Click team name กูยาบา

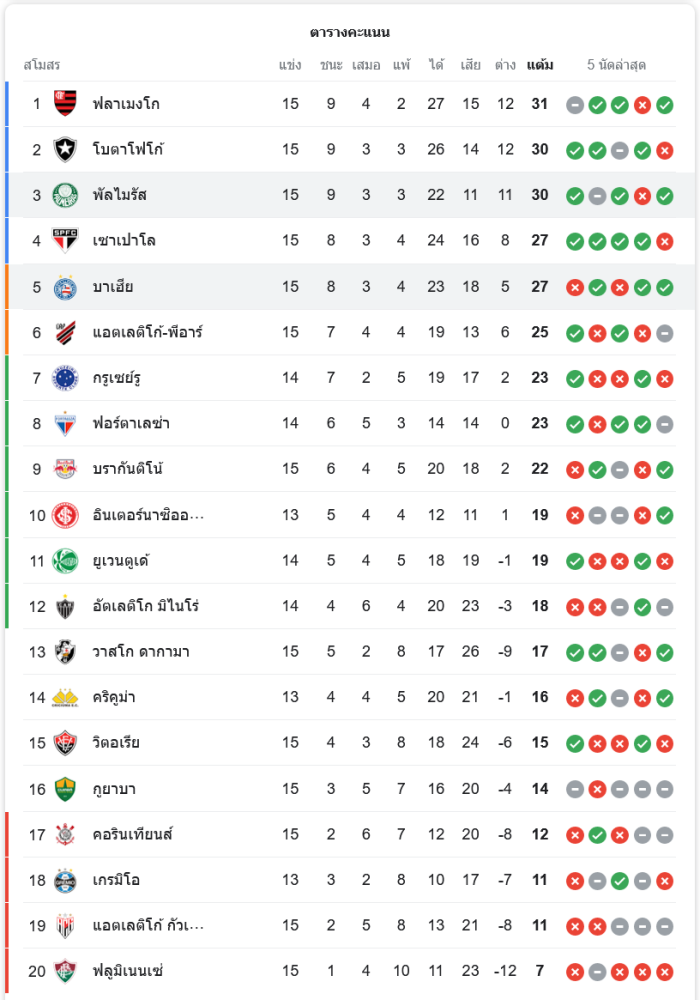[114, 789]
